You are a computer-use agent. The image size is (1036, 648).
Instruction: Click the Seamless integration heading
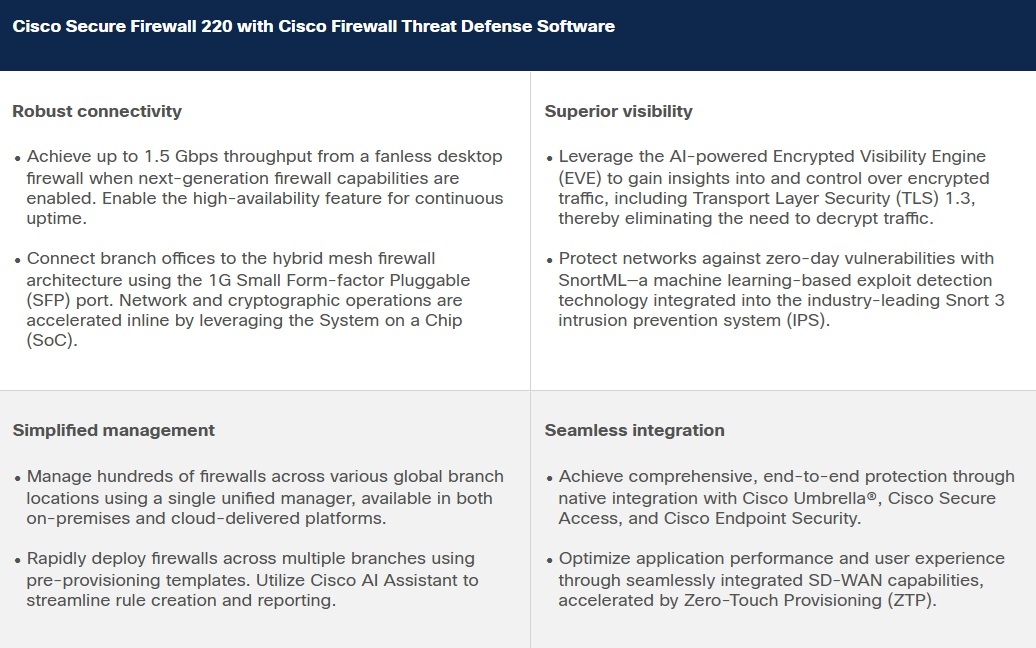tap(634, 430)
